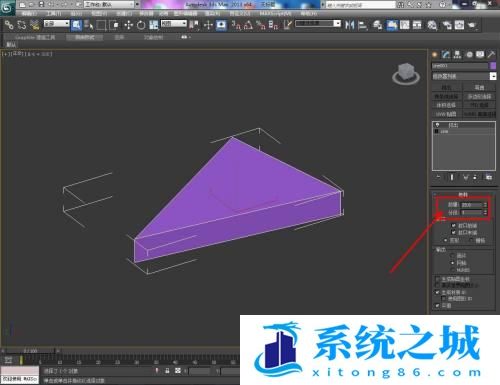Open the Material Editor
500x385 pixels.
[432, 25]
